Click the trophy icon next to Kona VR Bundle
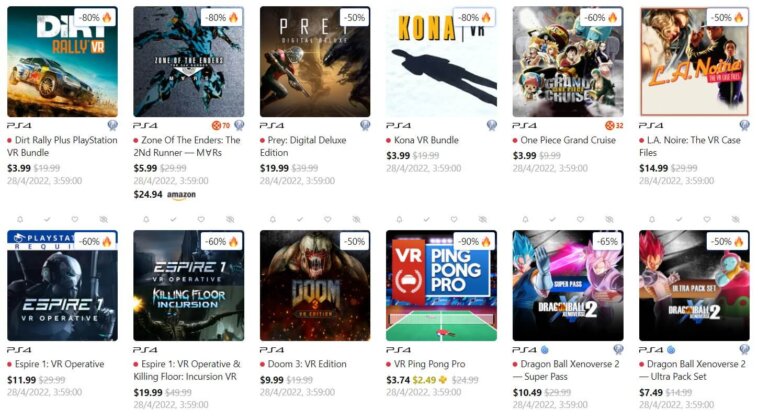This screenshot has height=420, width=758. pos(492,126)
